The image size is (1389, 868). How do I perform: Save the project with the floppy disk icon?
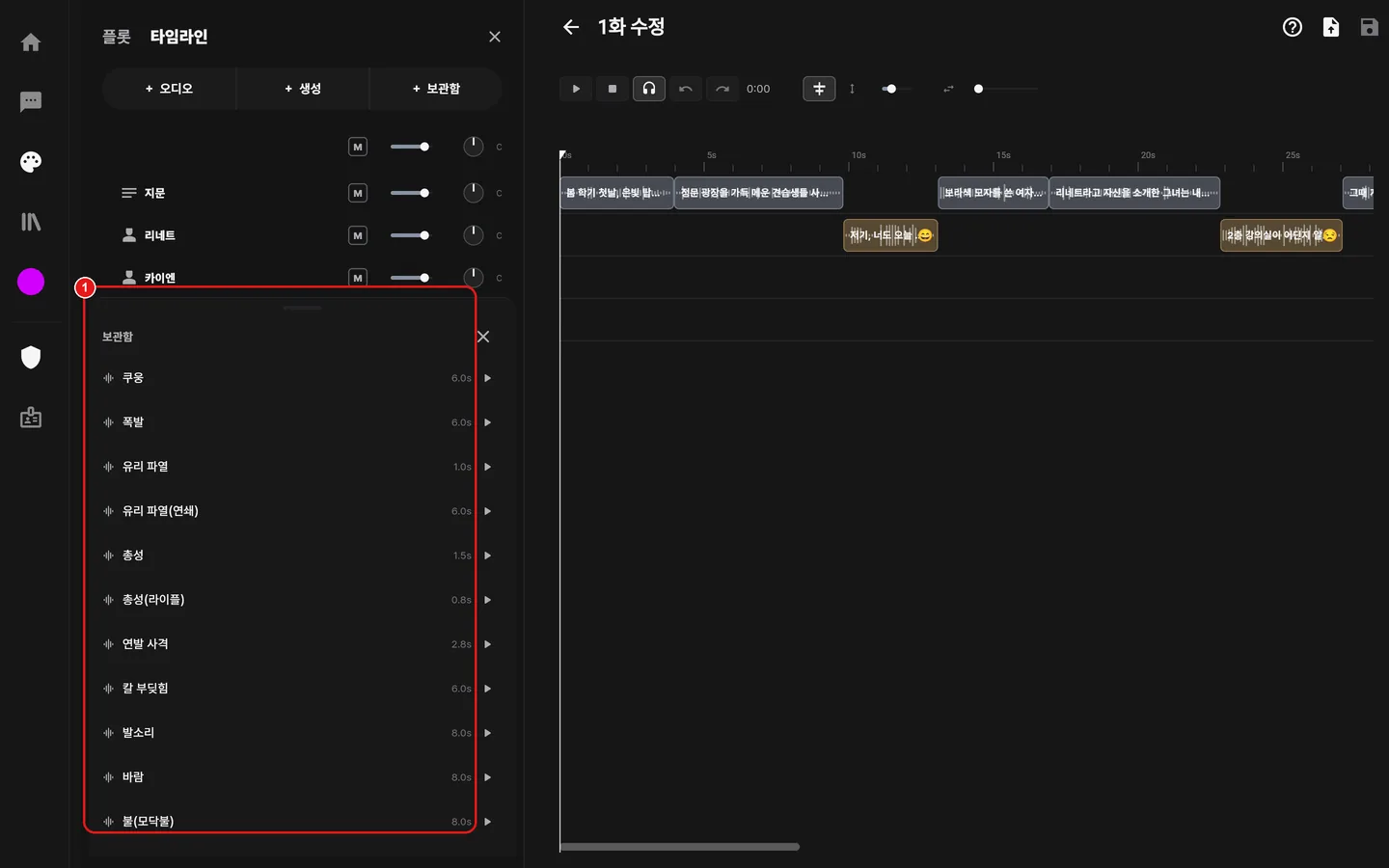pyautogui.click(x=1370, y=27)
